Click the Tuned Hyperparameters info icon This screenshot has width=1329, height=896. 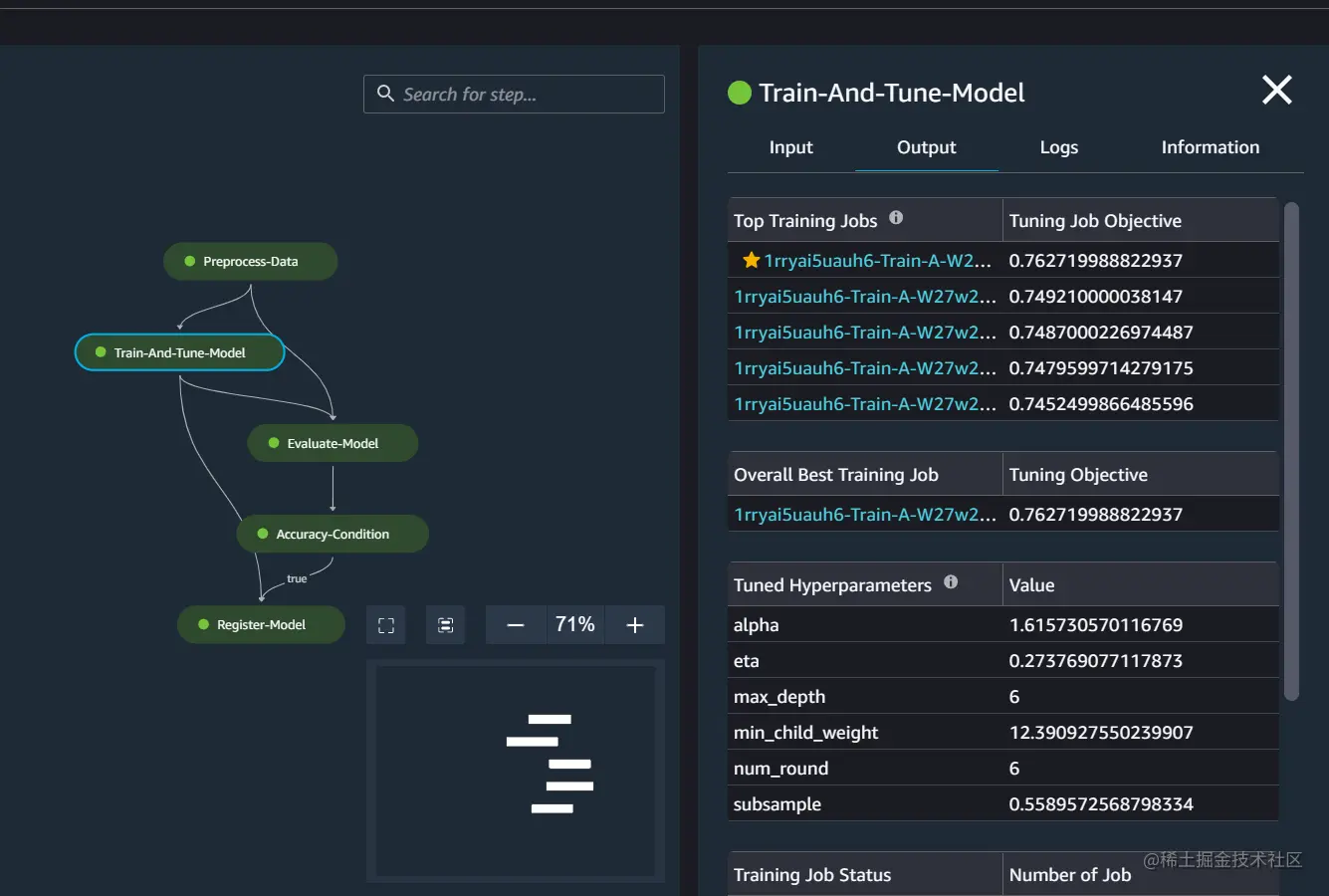click(x=951, y=582)
